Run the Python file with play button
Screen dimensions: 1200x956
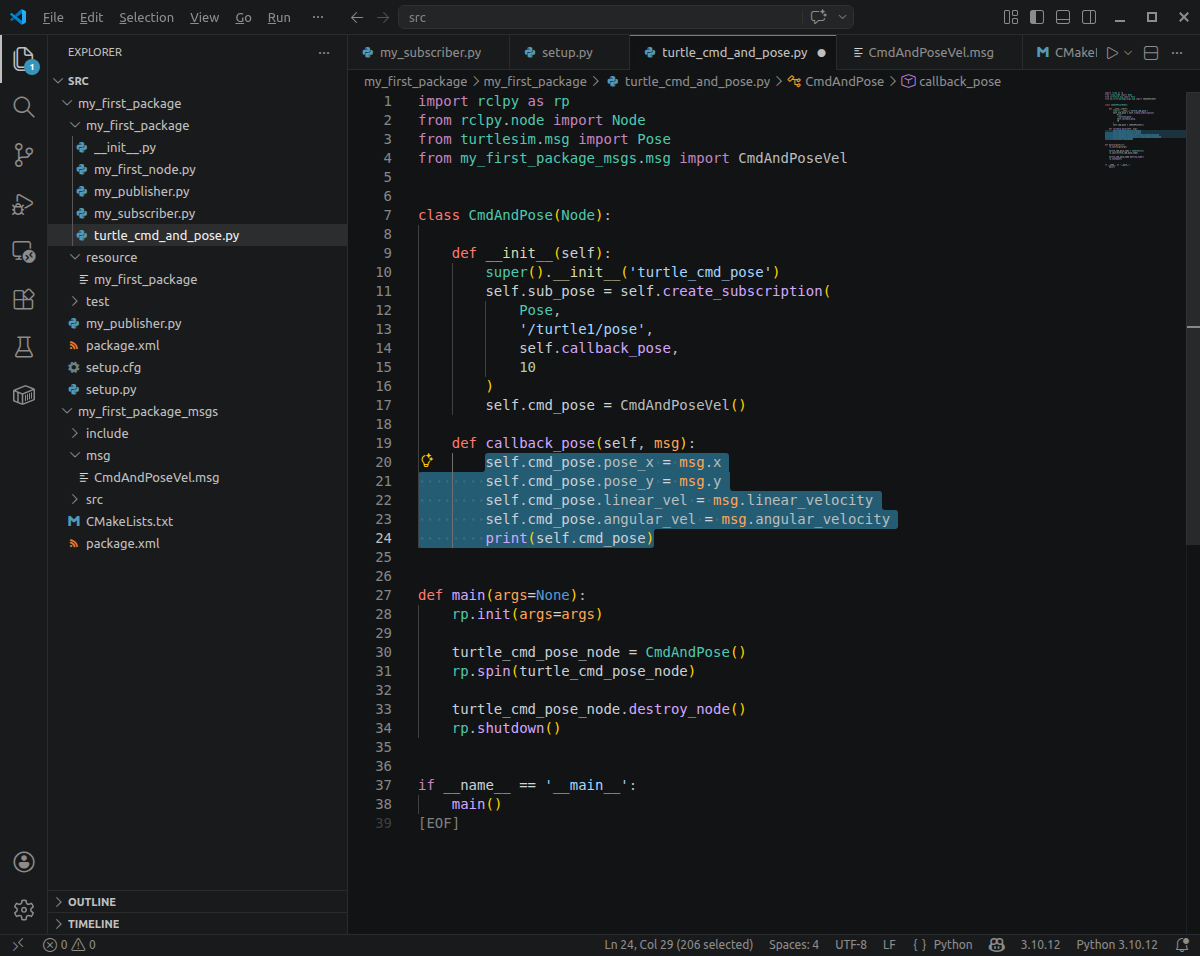(1111, 53)
